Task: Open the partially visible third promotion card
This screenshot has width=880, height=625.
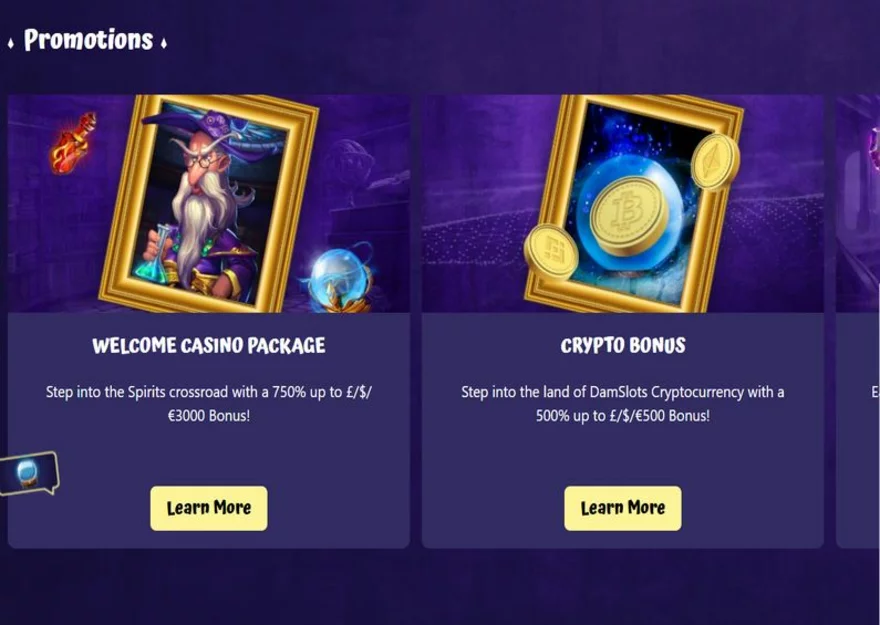Action: point(858,321)
